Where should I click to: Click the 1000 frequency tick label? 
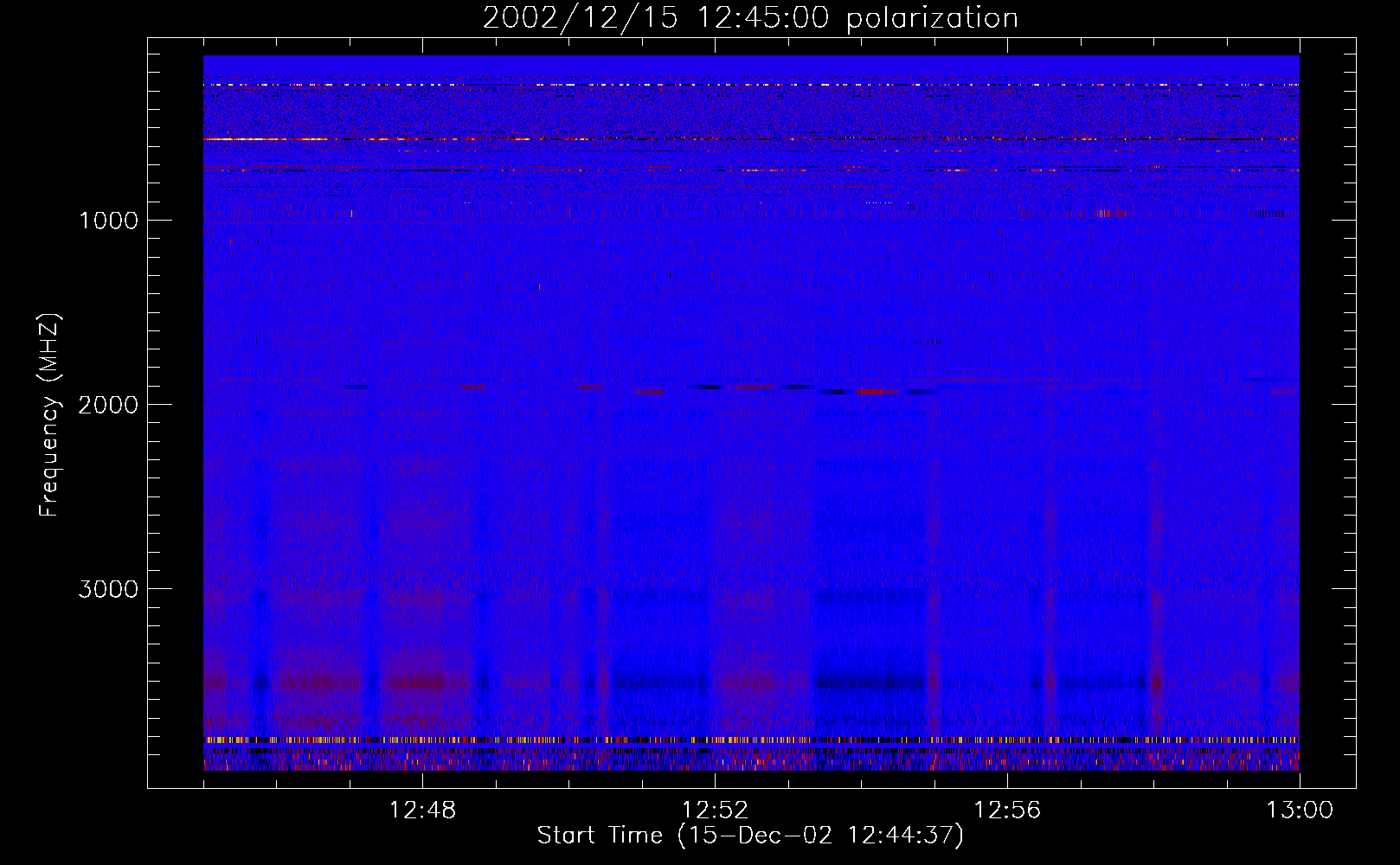[x=108, y=221]
